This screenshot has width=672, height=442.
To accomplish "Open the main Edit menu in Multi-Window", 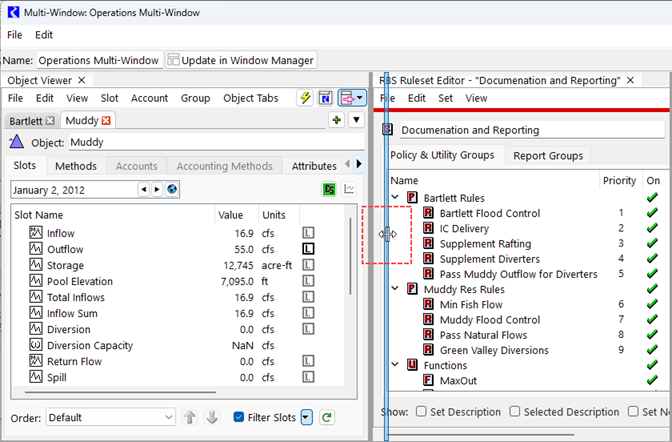I will [44, 35].
